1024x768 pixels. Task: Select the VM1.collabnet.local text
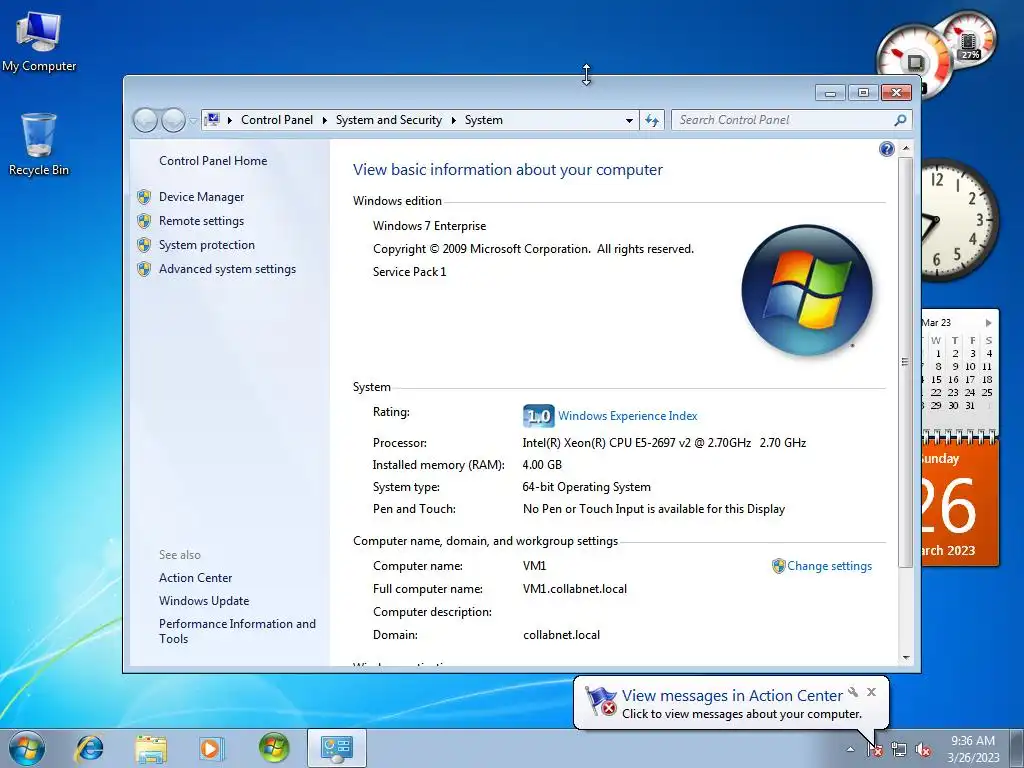click(575, 589)
